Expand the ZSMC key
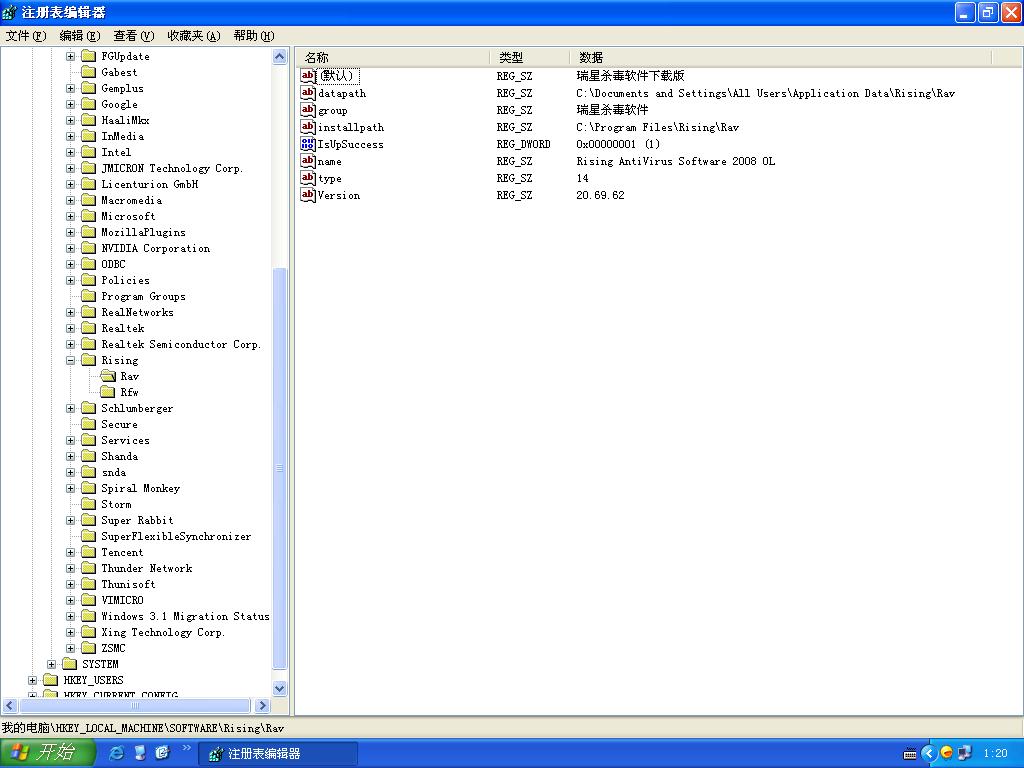Image resolution: width=1024 pixels, height=768 pixels. pos(71,648)
